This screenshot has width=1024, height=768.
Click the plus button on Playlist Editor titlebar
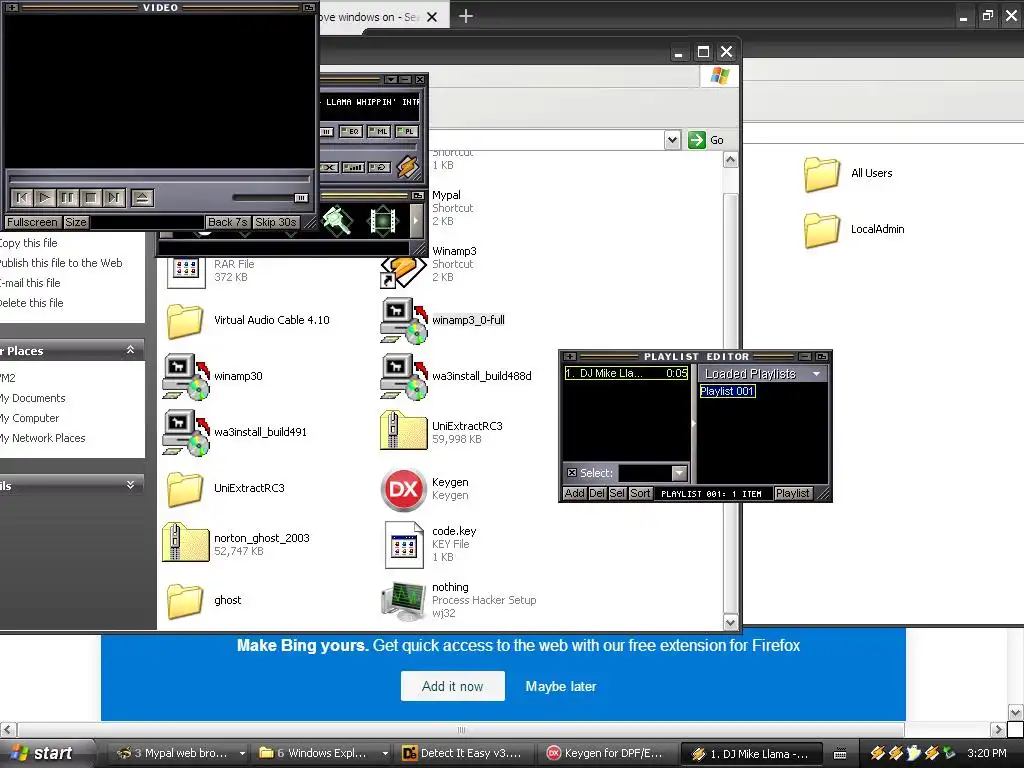click(569, 357)
